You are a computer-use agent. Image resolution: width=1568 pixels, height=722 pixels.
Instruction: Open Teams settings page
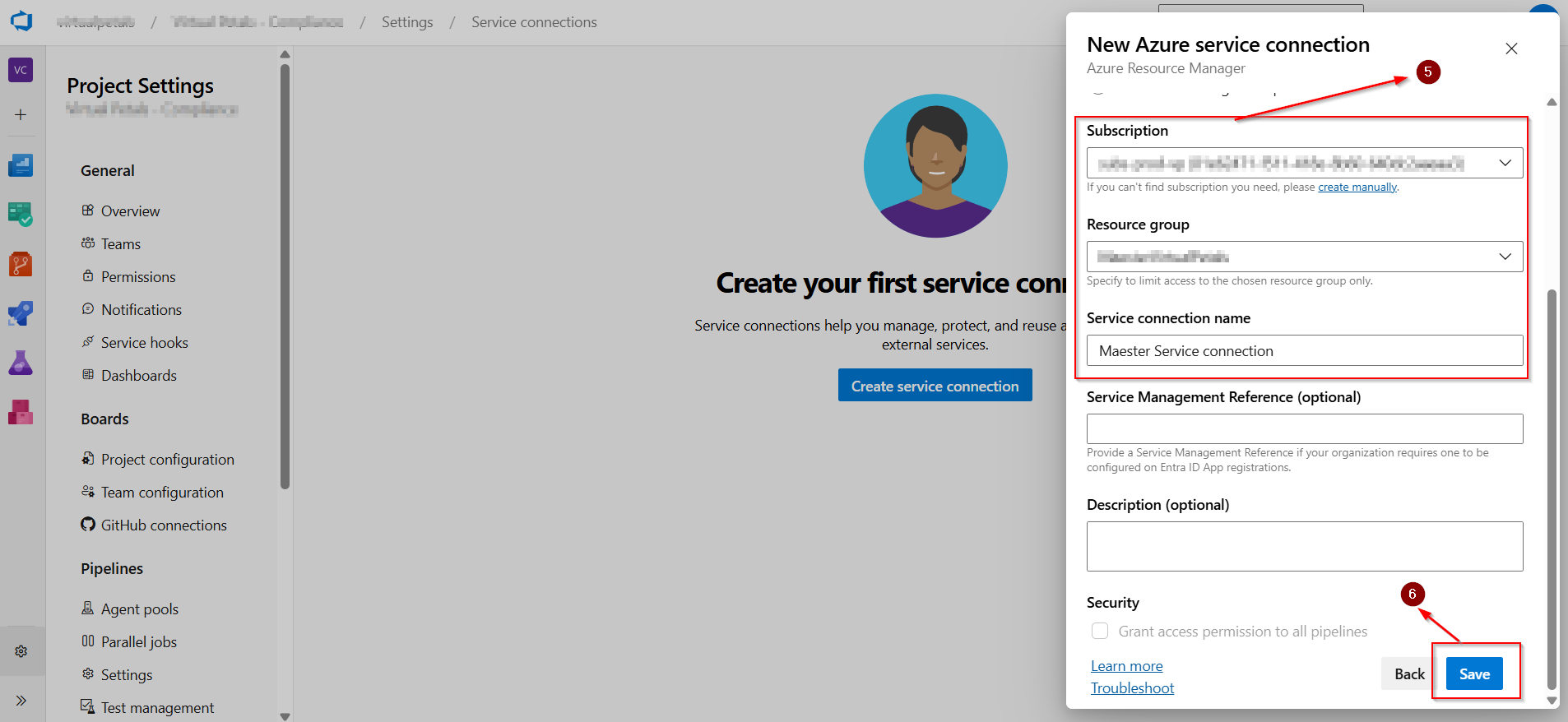[x=121, y=244]
